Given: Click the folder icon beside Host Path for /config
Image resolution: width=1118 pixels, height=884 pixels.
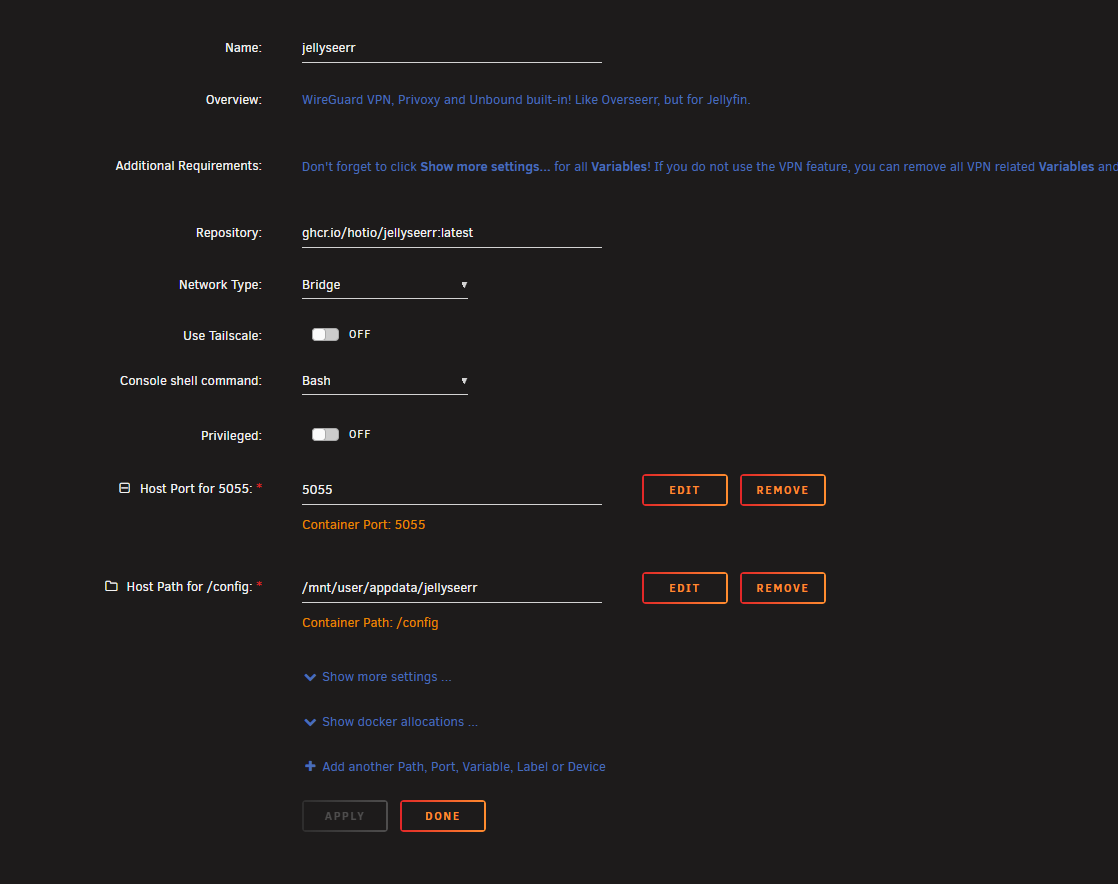Looking at the screenshot, I should point(111,586).
